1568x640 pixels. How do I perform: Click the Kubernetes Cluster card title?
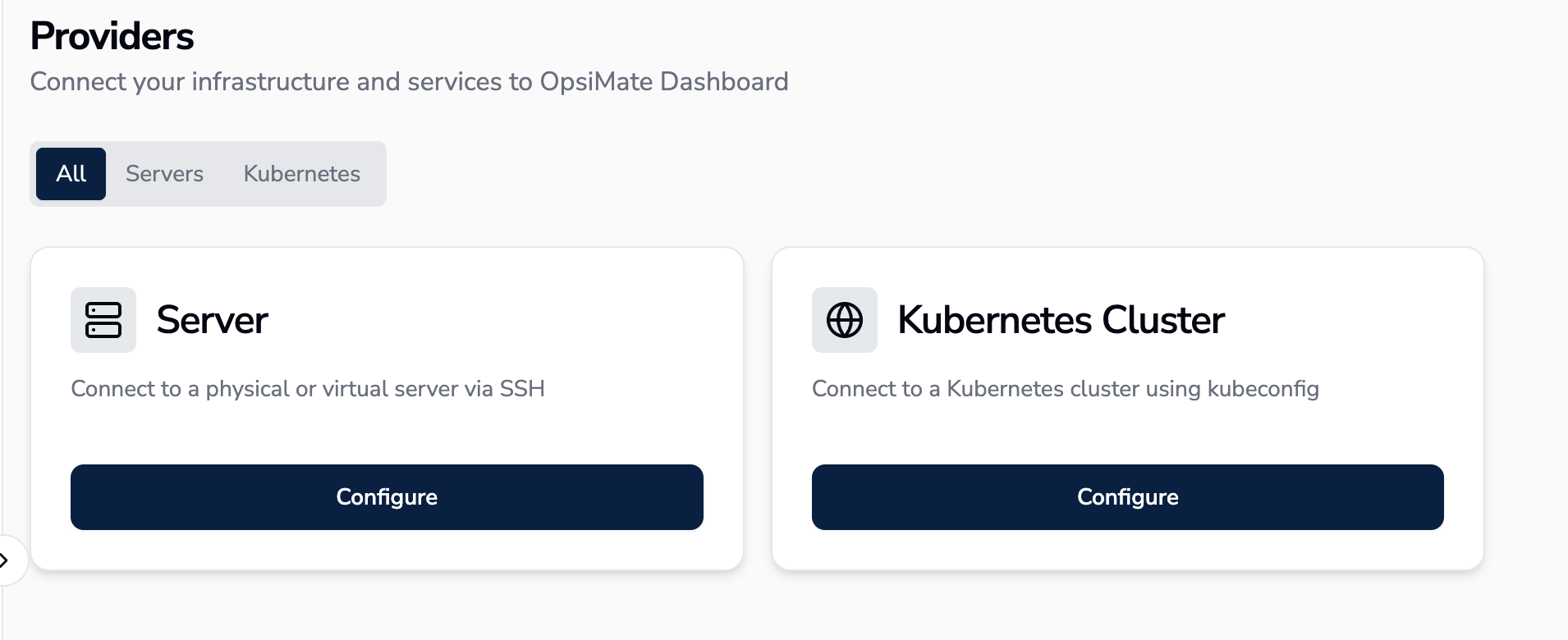[x=1061, y=320]
